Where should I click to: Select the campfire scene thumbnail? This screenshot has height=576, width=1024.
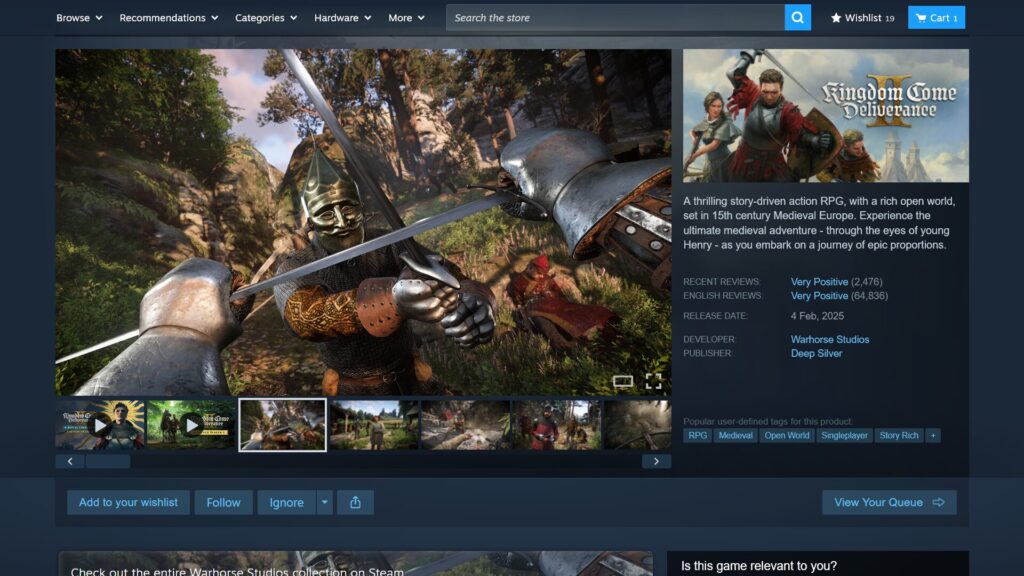click(466, 425)
